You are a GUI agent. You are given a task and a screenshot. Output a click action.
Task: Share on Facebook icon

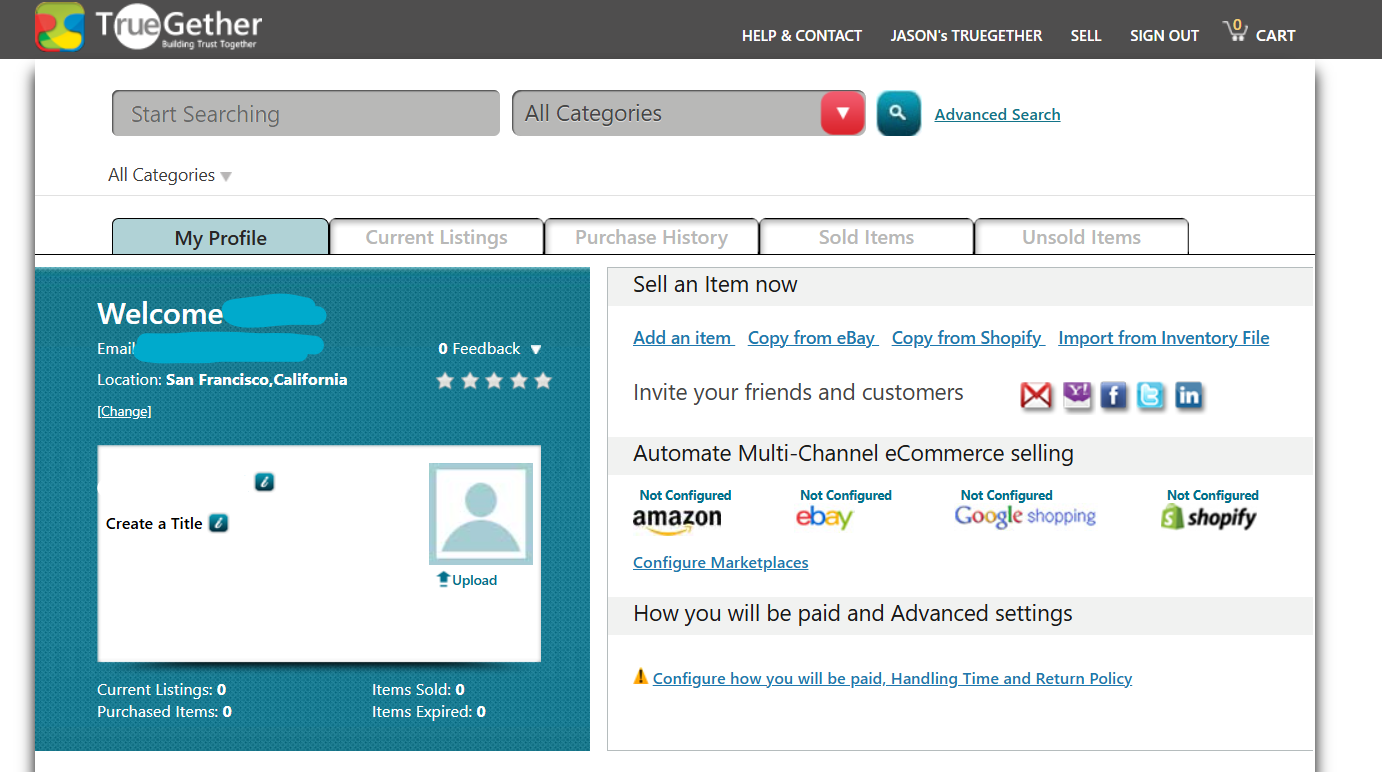(x=1114, y=396)
